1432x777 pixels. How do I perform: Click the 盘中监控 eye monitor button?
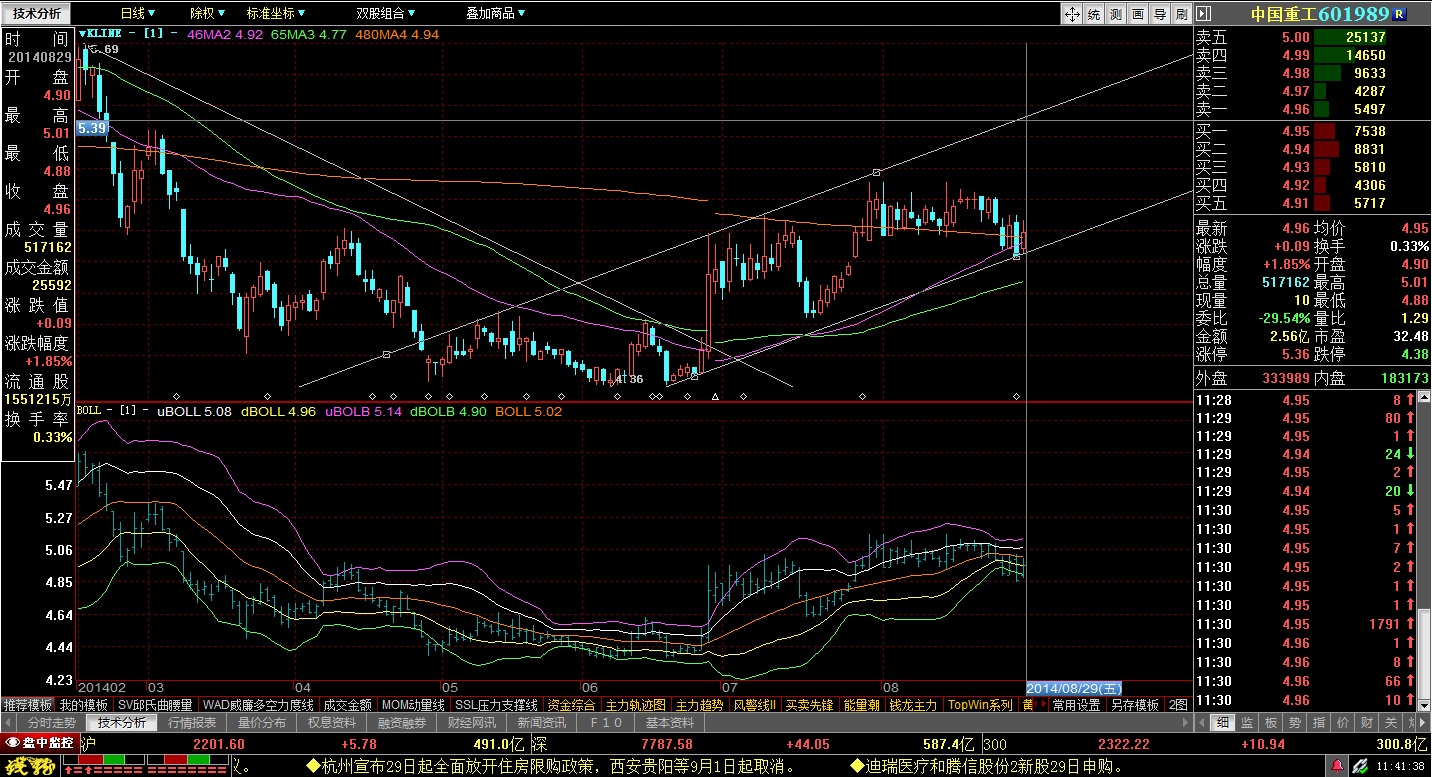[40, 743]
